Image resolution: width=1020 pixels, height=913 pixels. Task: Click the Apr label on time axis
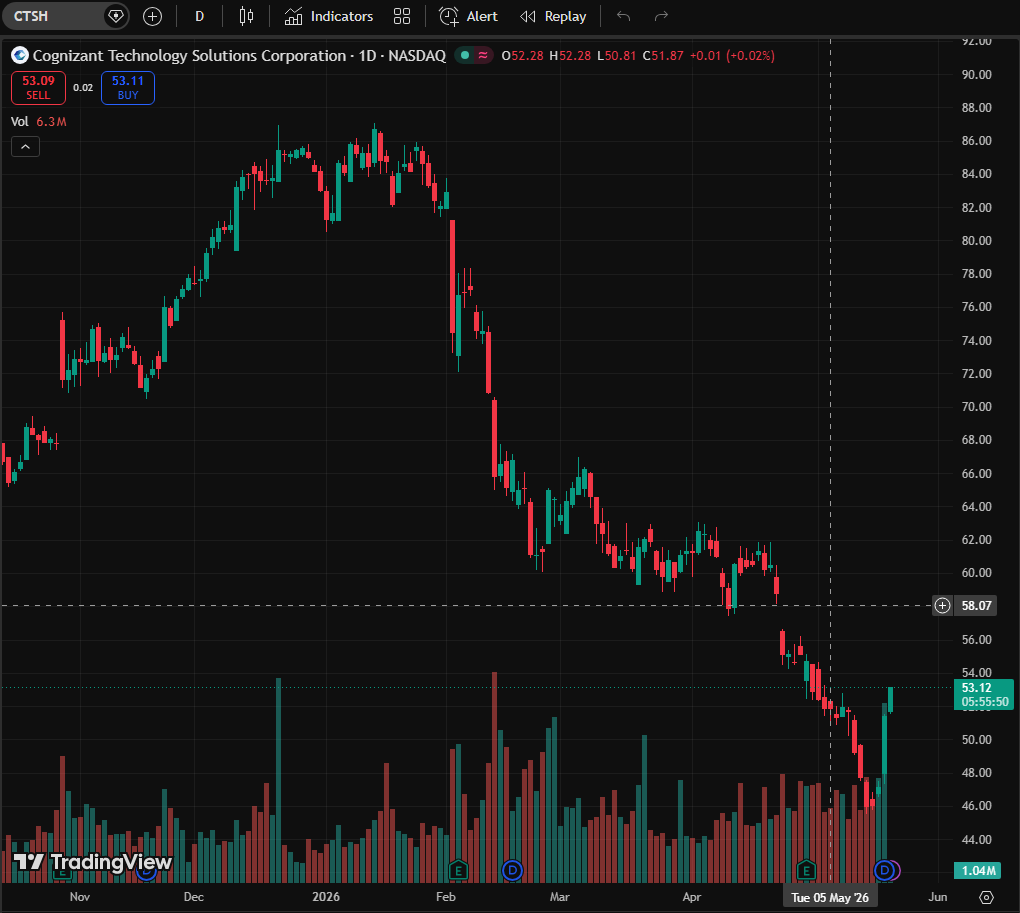coord(691,897)
